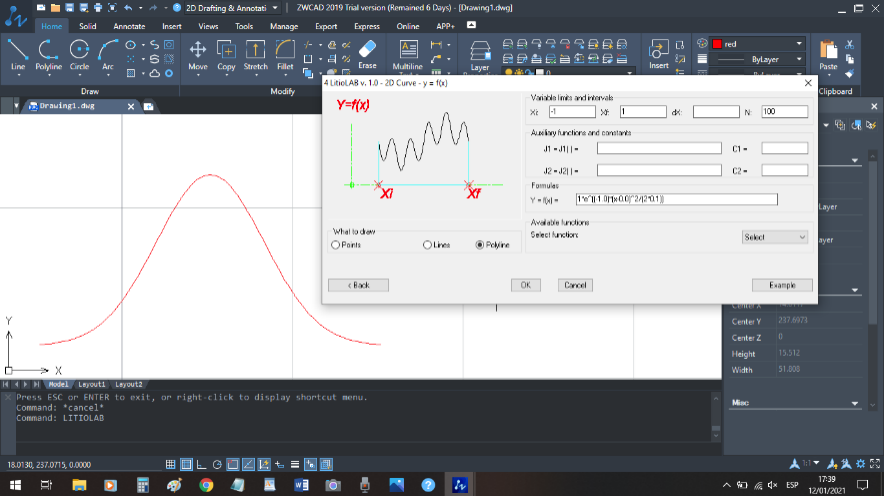884x498 pixels.
Task: Toggle polar tracking in status bar
Action: click(217, 465)
